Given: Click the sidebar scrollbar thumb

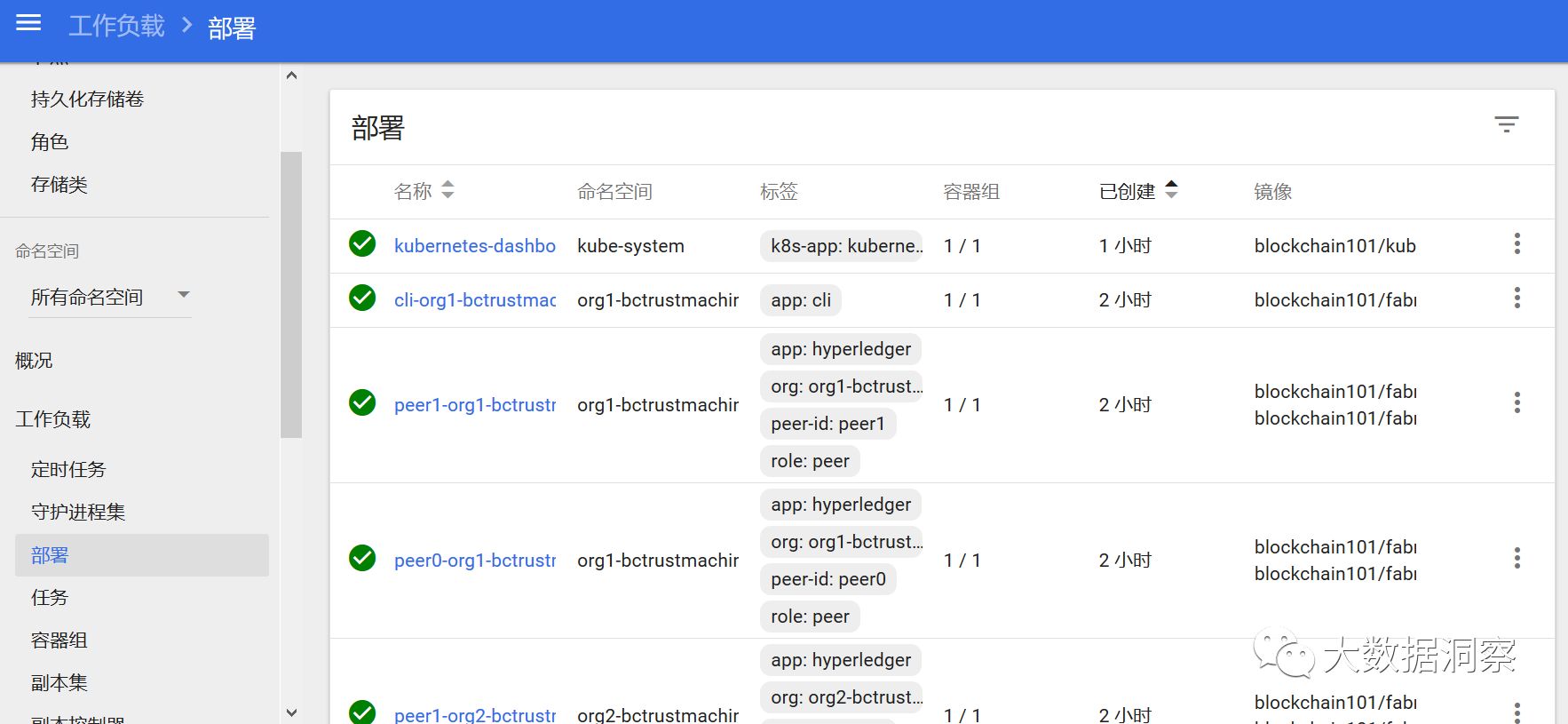Looking at the screenshot, I should click(x=291, y=295).
